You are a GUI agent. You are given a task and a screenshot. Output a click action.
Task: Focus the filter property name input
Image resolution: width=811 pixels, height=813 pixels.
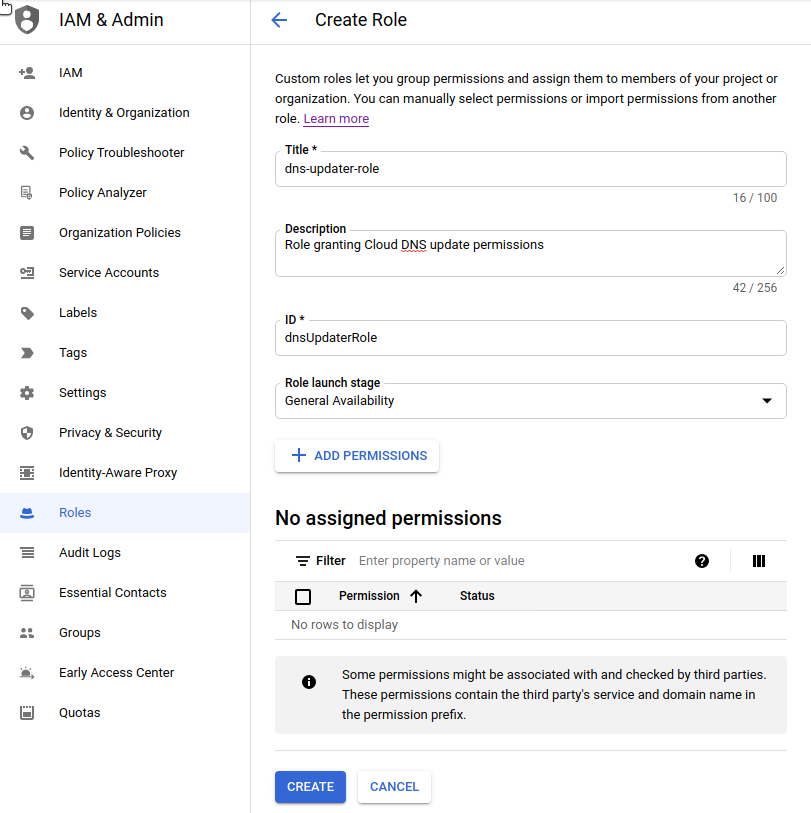tap(520, 561)
